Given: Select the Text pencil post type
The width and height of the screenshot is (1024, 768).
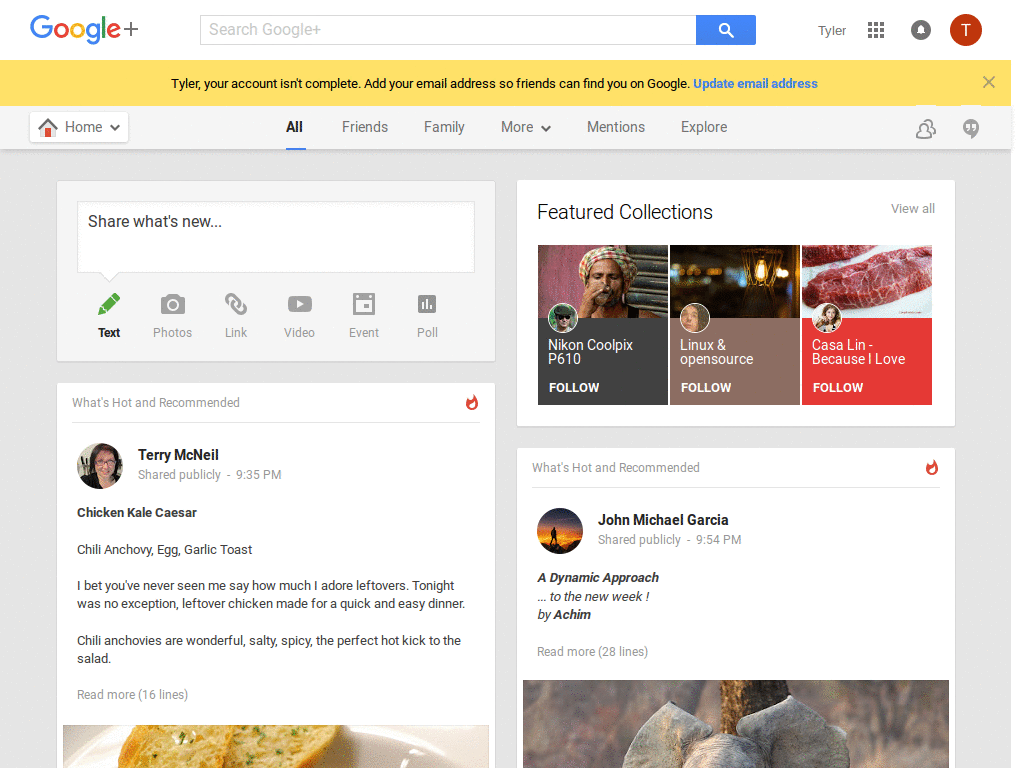Looking at the screenshot, I should [x=109, y=316].
